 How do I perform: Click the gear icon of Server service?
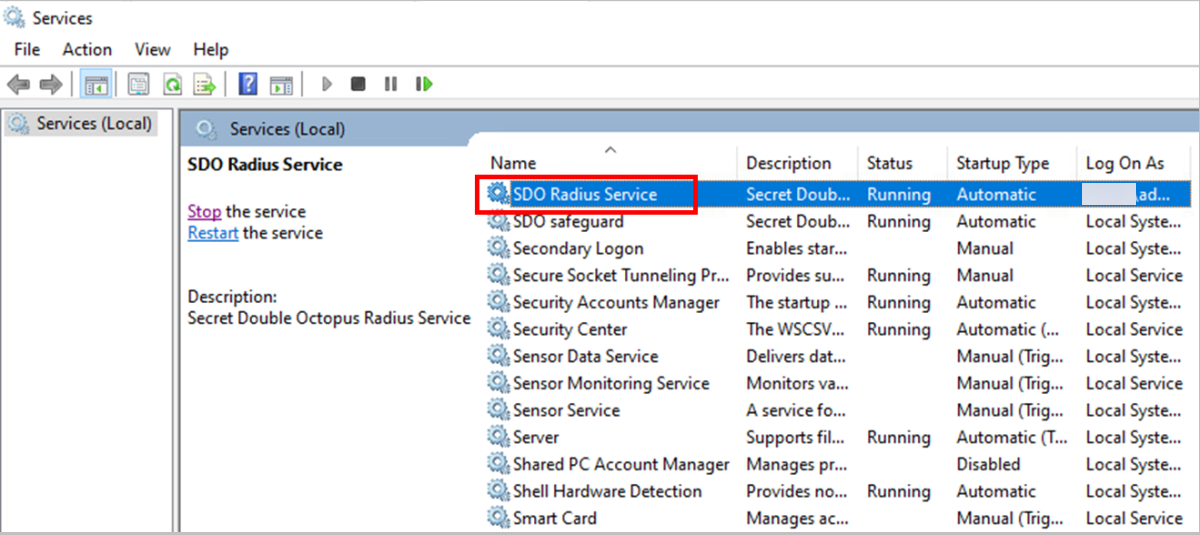[498, 438]
